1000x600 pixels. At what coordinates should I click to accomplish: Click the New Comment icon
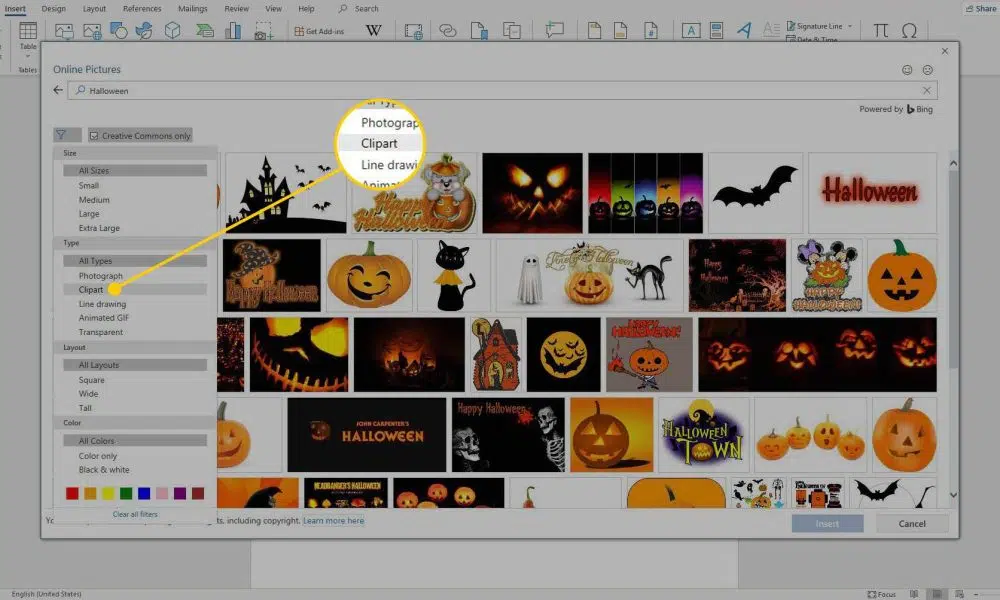(554, 30)
